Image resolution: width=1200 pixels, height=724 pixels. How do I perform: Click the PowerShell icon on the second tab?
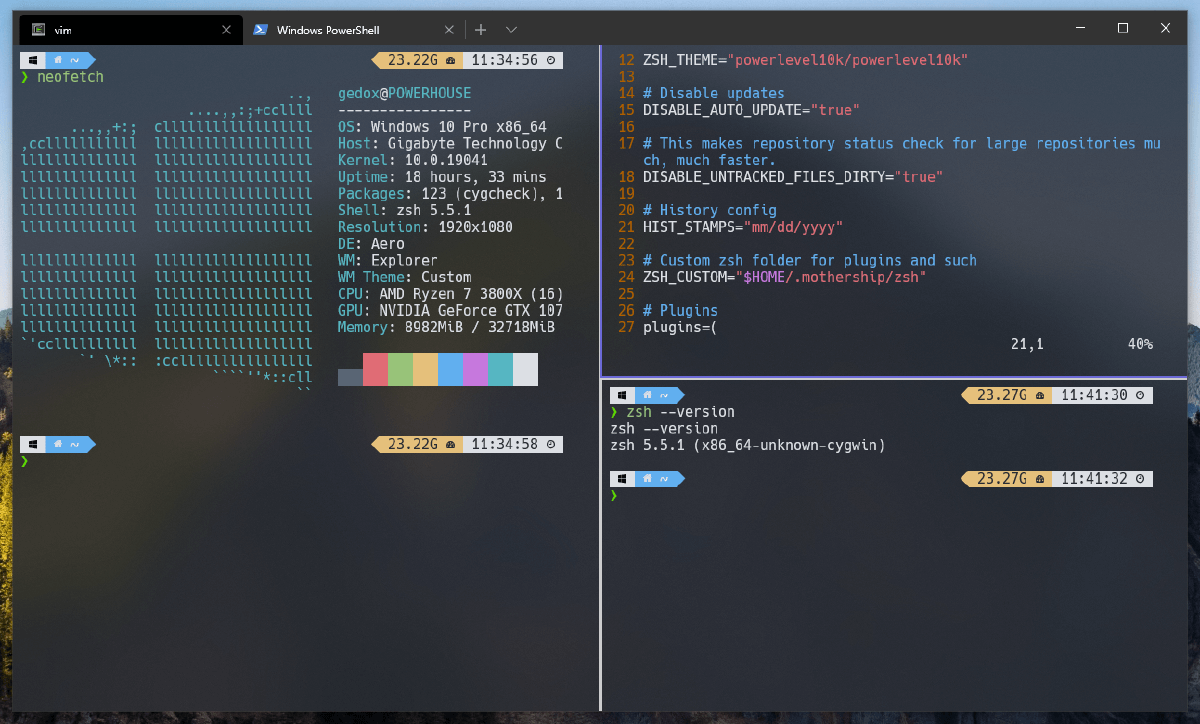259,30
